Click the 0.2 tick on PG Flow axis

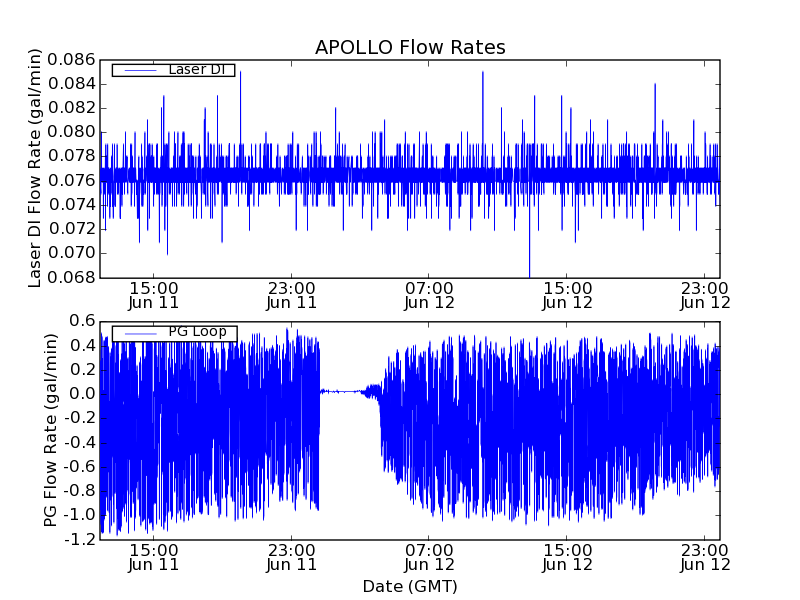[83, 370]
